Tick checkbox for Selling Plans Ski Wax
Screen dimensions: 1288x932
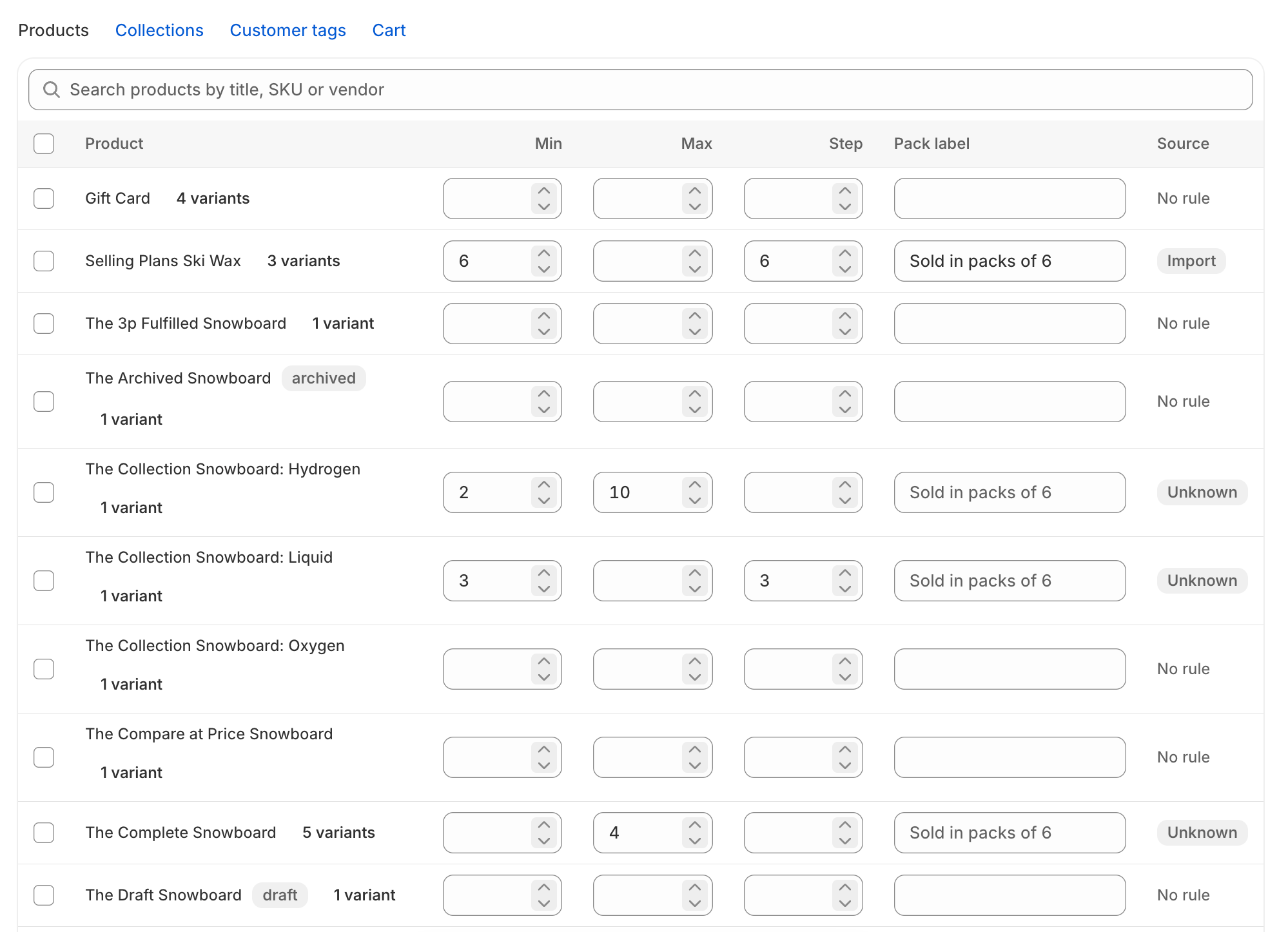(x=44, y=261)
